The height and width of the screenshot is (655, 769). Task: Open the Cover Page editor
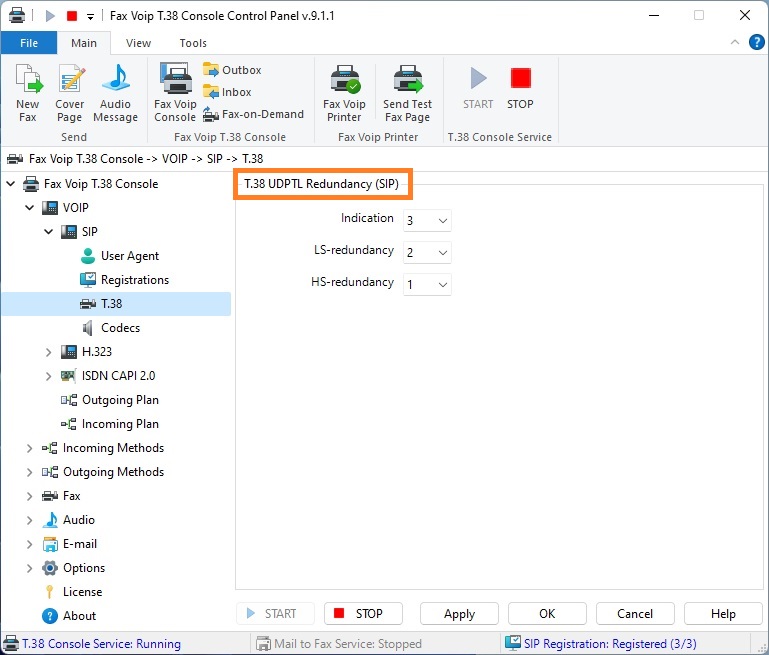pos(70,93)
